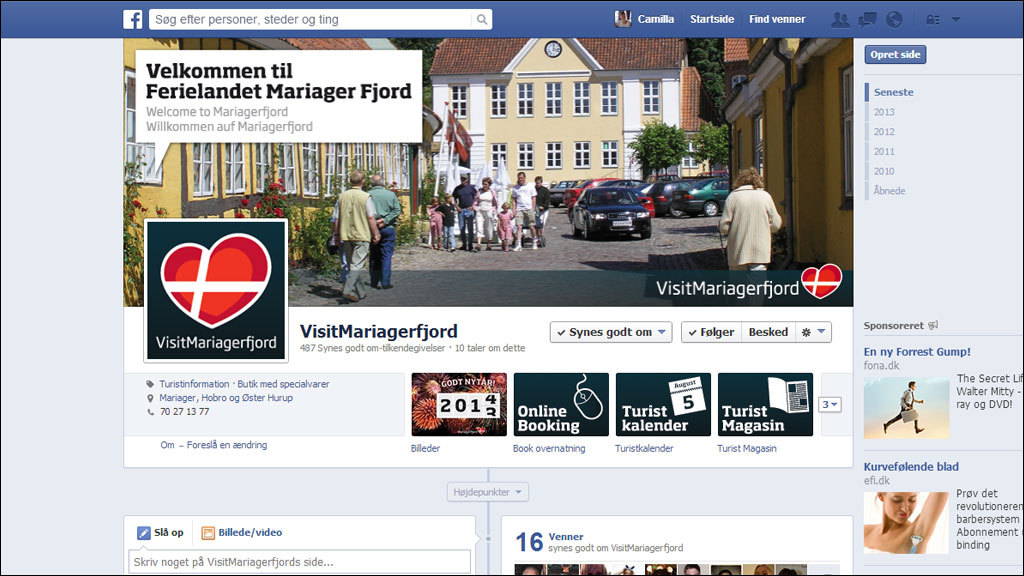The height and width of the screenshot is (576, 1024).
Task: Click the Turistkalender label link
Action: [644, 449]
